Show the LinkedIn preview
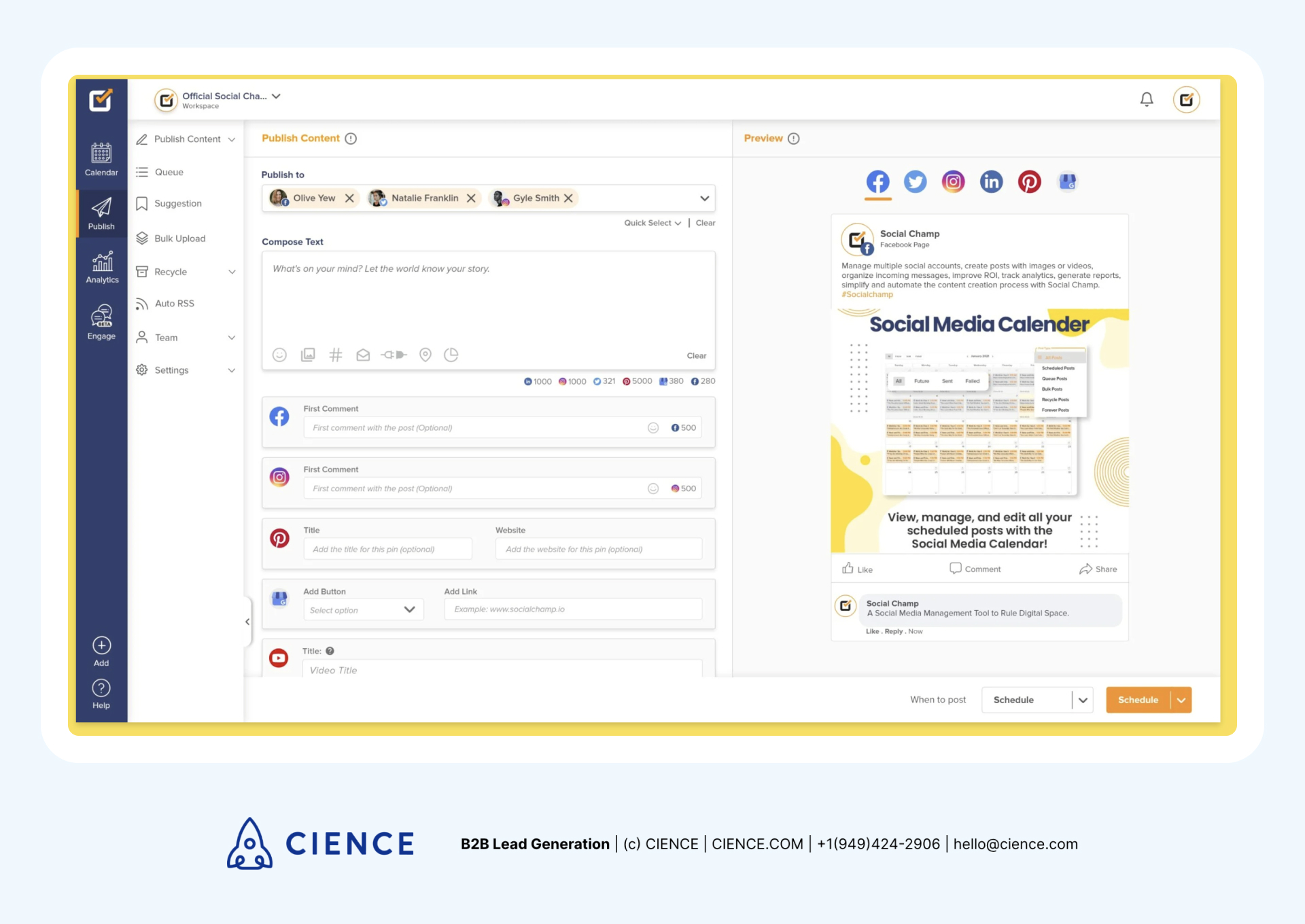The image size is (1305, 924). click(991, 182)
